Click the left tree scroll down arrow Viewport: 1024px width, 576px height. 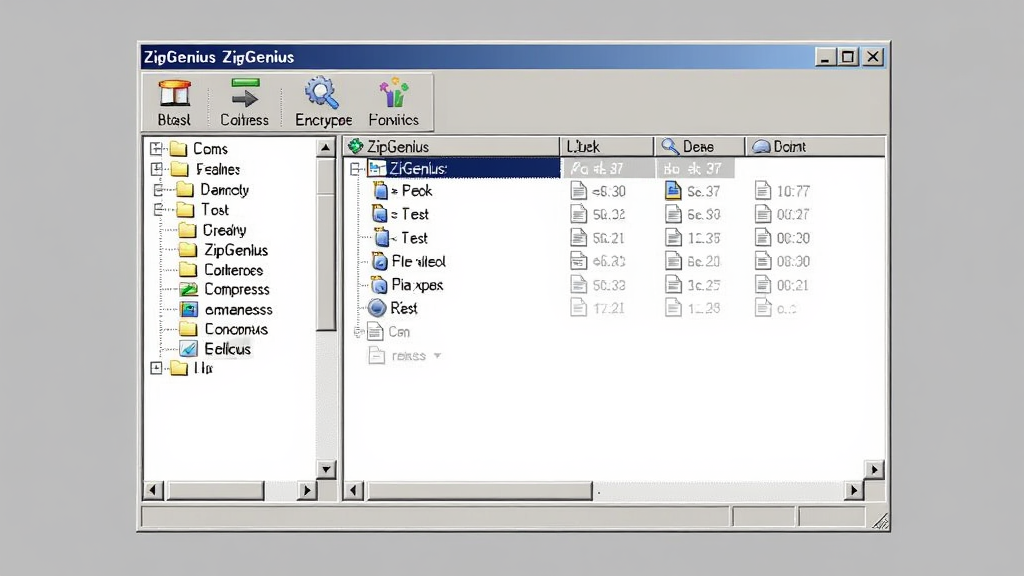pos(325,469)
